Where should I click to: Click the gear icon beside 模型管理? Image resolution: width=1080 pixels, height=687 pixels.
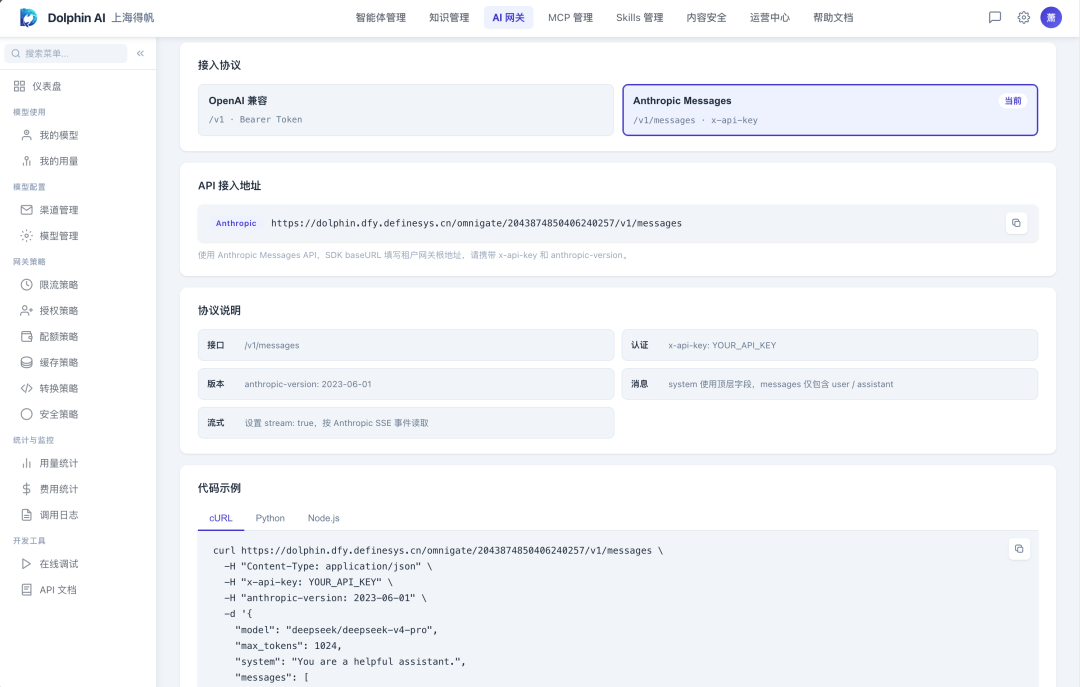click(x=26, y=236)
